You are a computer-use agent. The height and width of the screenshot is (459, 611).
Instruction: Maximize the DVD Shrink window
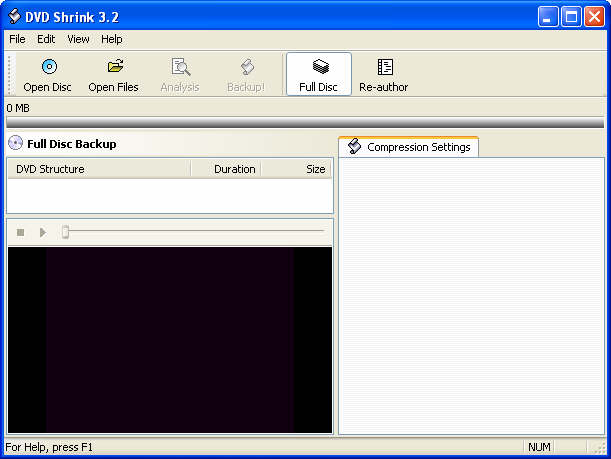pyautogui.click(x=571, y=17)
